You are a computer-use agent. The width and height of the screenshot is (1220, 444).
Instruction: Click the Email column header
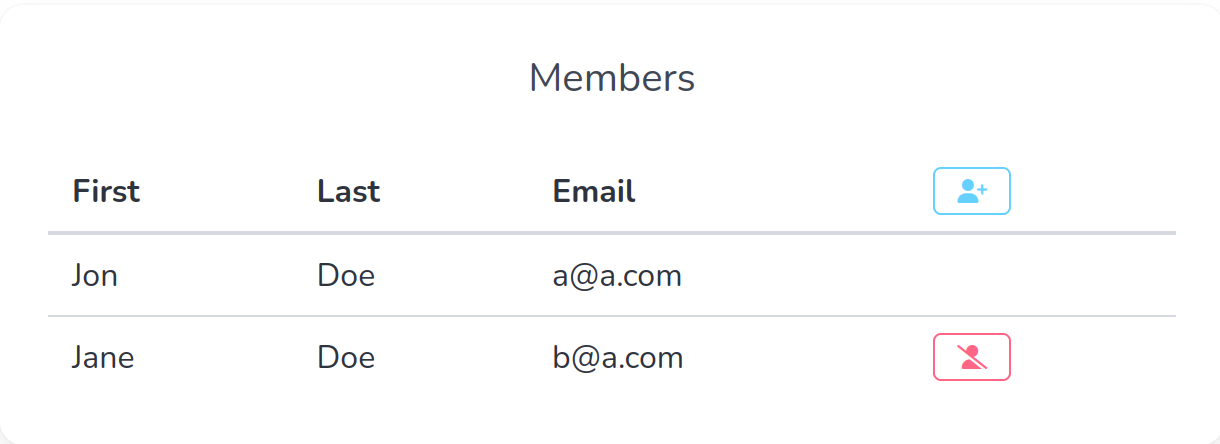(593, 191)
